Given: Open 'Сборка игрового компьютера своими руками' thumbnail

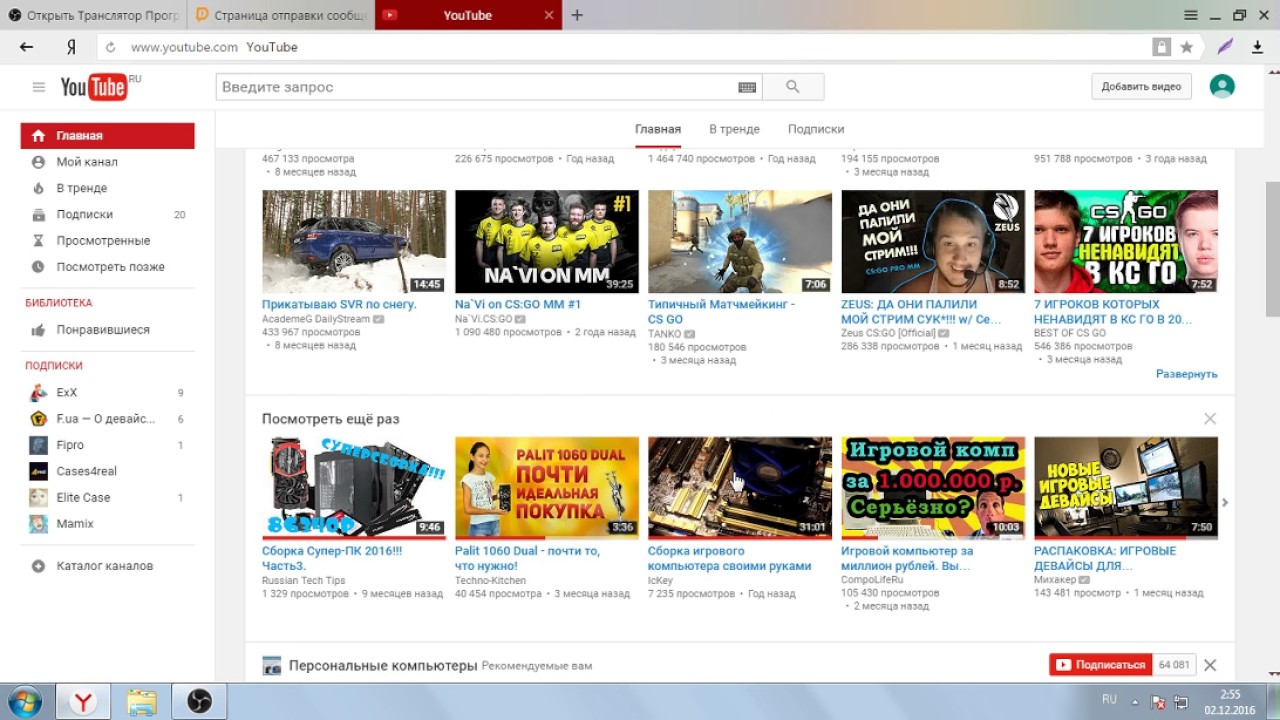Looking at the screenshot, I should coord(740,488).
